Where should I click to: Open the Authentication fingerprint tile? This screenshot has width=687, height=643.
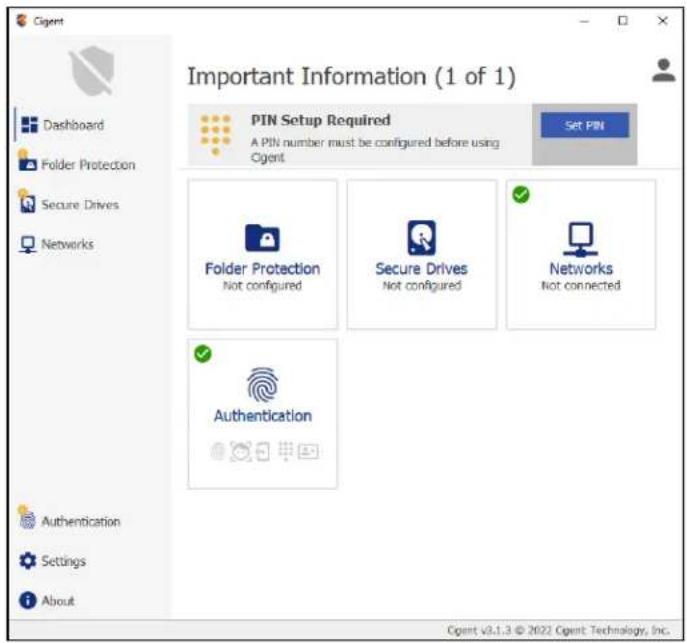pos(262,413)
